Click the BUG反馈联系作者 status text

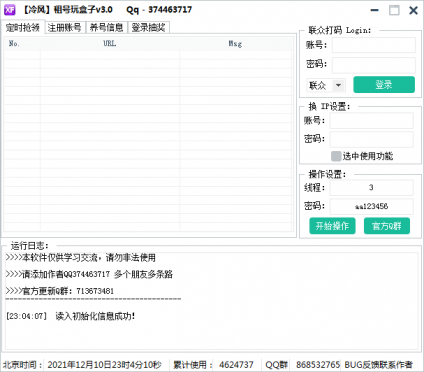point(378,365)
